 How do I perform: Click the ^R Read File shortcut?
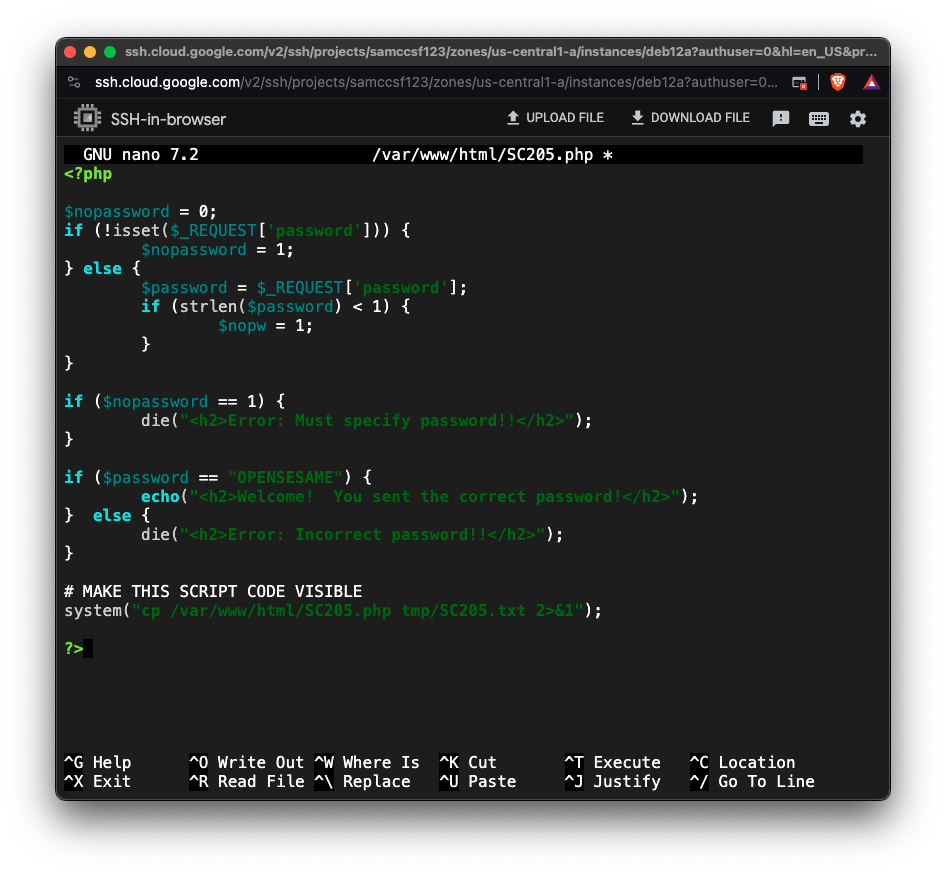click(x=247, y=781)
